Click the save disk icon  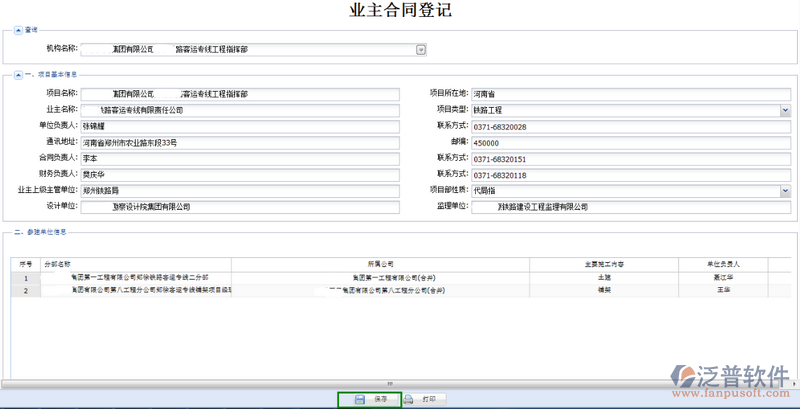coord(359,399)
